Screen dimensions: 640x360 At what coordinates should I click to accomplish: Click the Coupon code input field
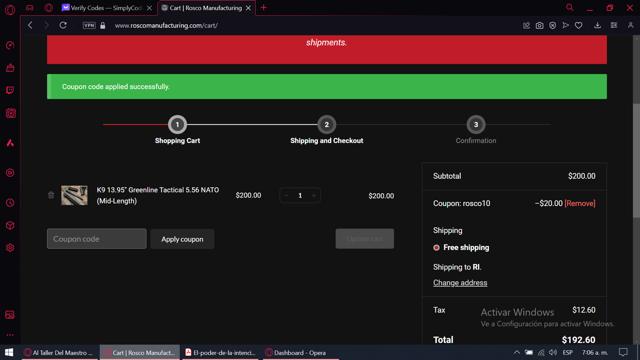[97, 239]
